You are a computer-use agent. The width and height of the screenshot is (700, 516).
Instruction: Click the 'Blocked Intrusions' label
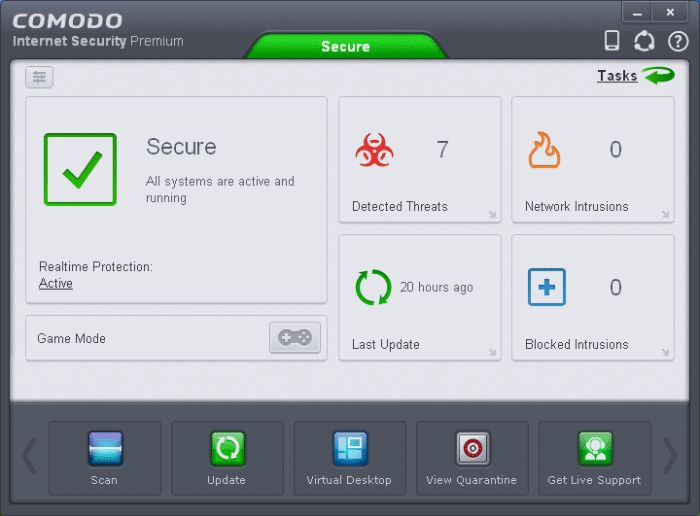576,344
